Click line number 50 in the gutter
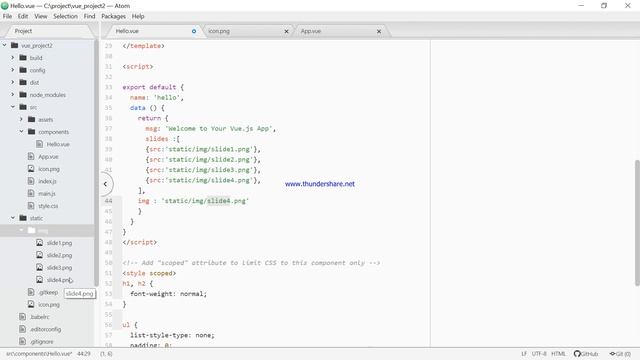The image size is (640, 360). click(108, 262)
